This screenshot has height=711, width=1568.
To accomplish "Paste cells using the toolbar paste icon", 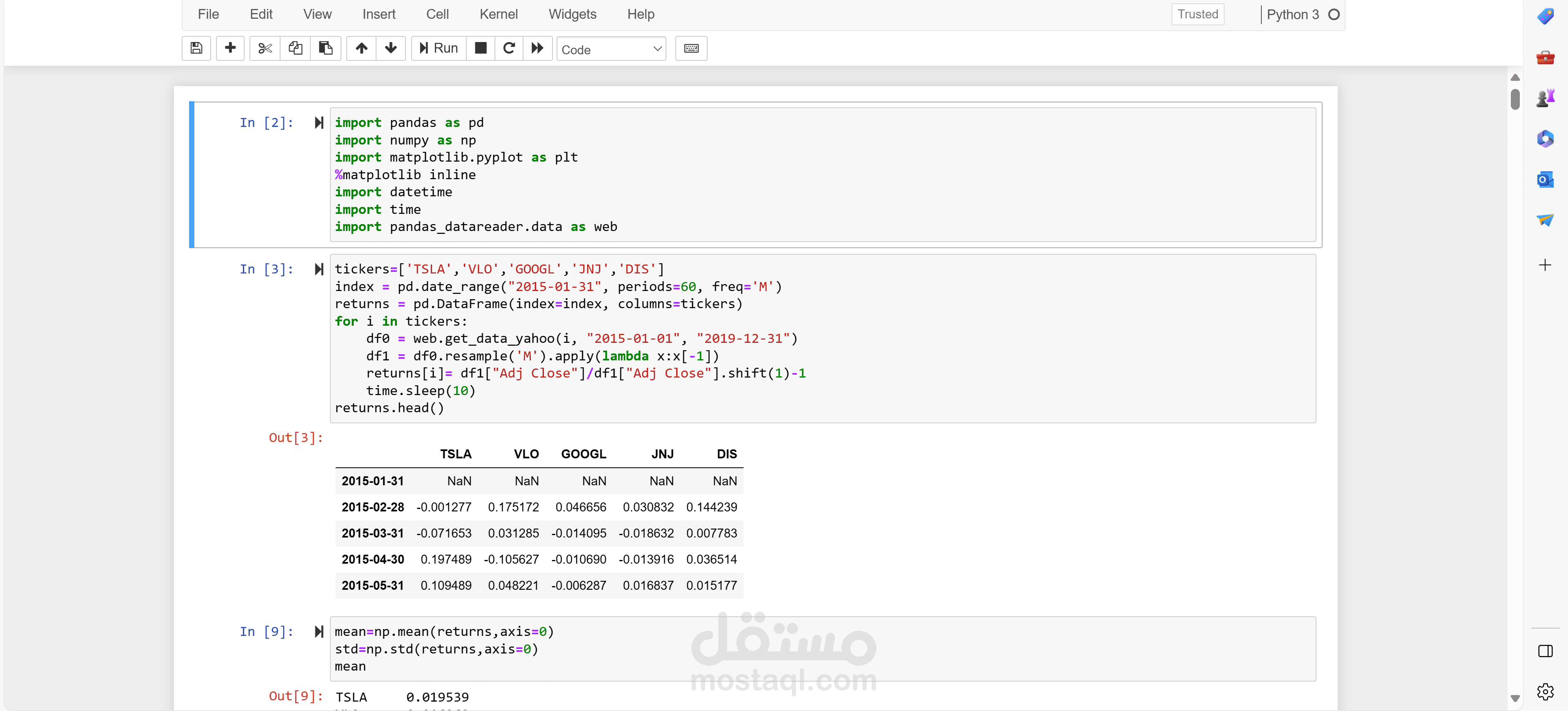I will (x=326, y=48).
